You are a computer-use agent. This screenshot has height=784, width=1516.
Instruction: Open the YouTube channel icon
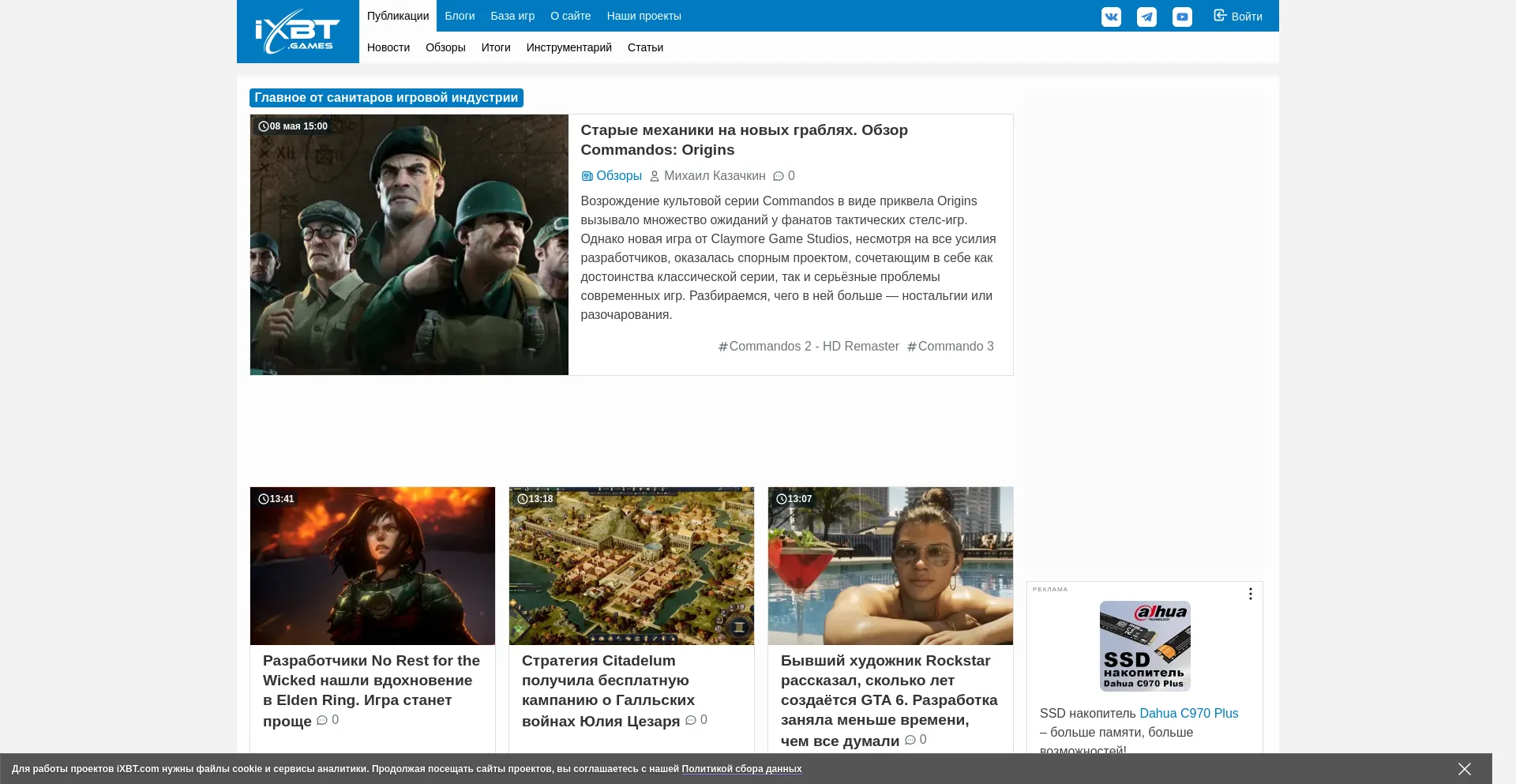1182,17
